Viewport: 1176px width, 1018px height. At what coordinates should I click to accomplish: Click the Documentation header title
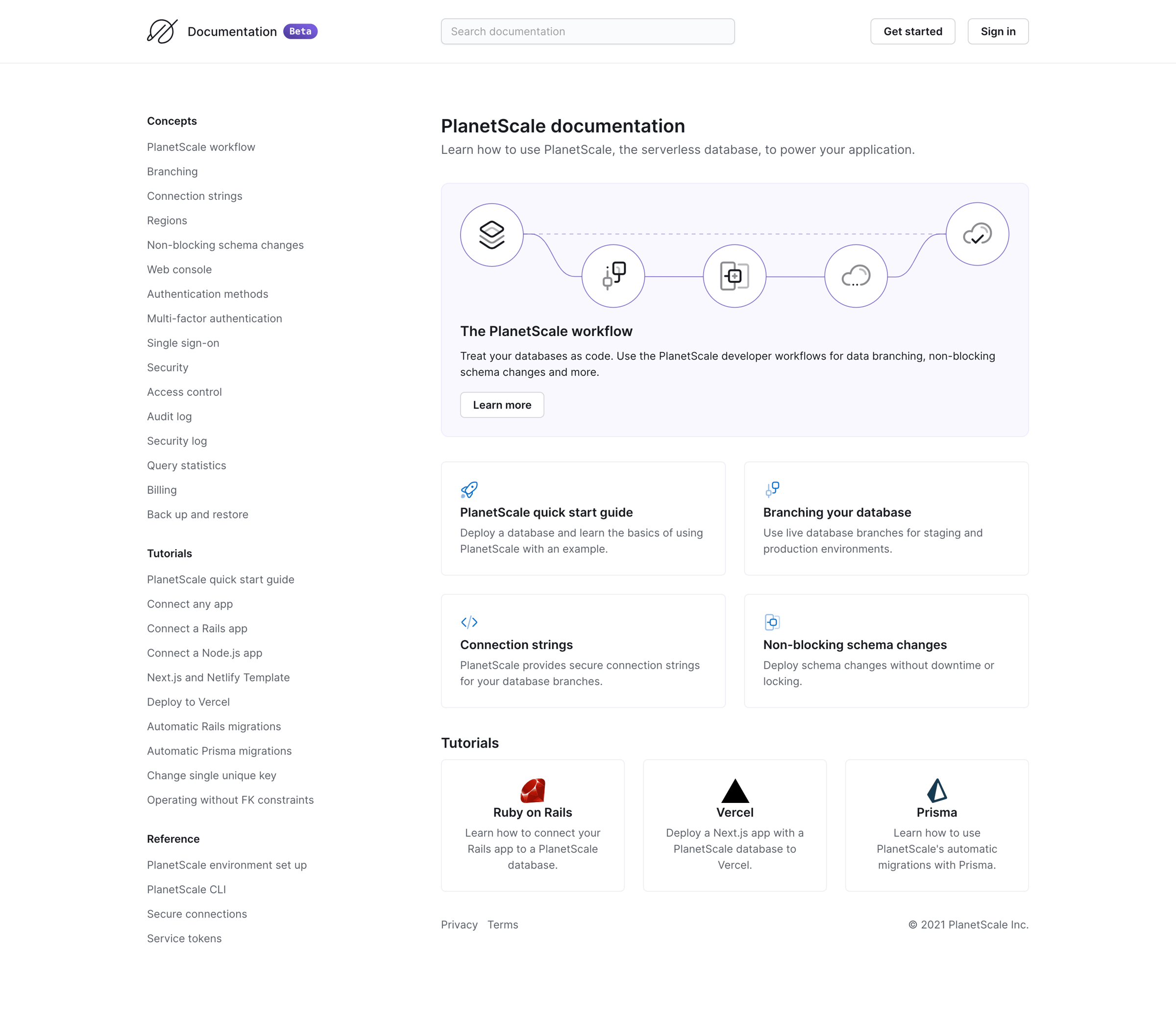click(232, 32)
